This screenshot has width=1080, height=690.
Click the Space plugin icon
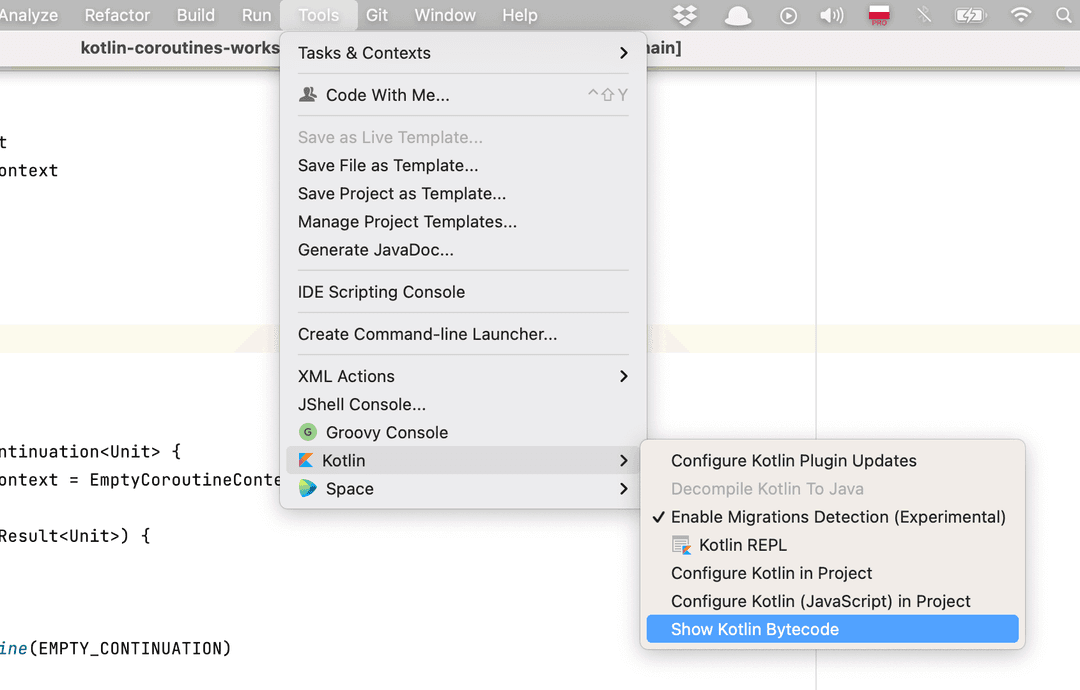307,489
